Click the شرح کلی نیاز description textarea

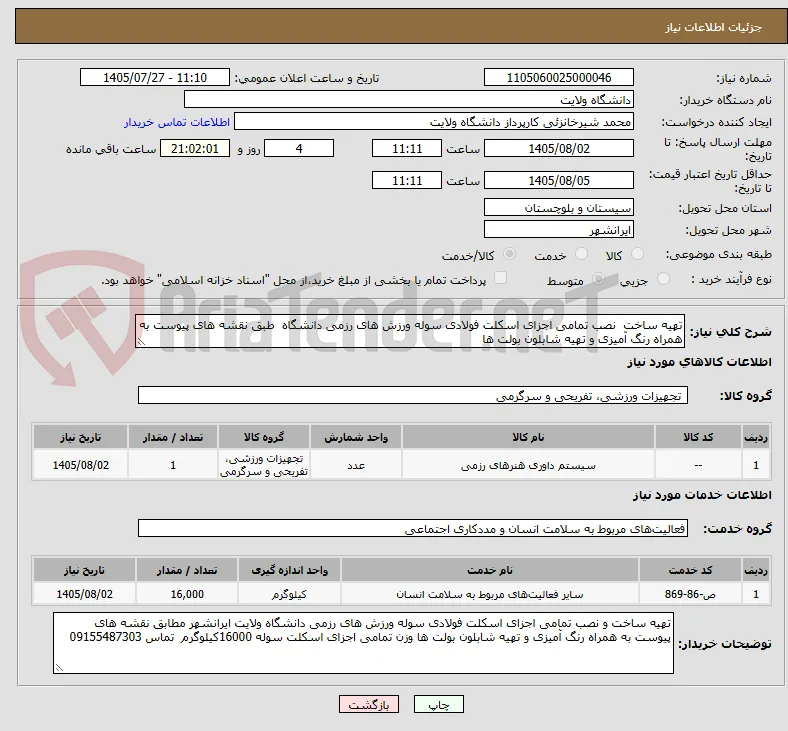410,332
